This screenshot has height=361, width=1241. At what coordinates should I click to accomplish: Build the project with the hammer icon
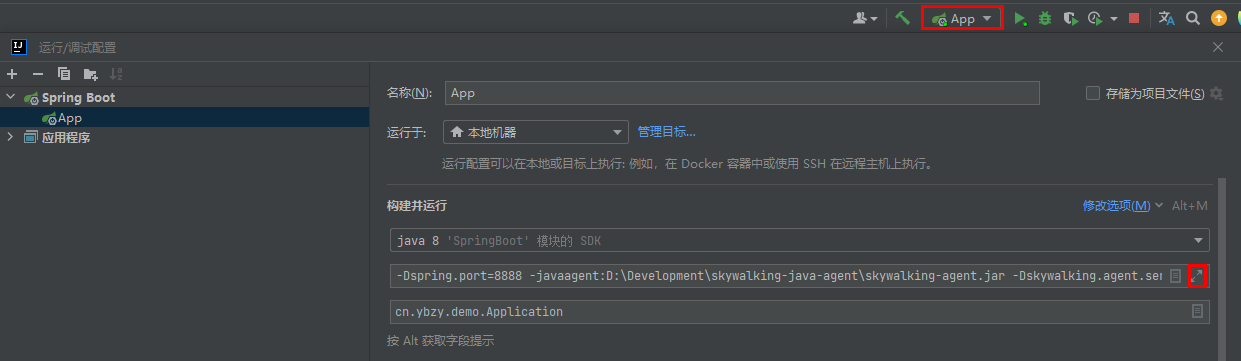click(x=902, y=18)
